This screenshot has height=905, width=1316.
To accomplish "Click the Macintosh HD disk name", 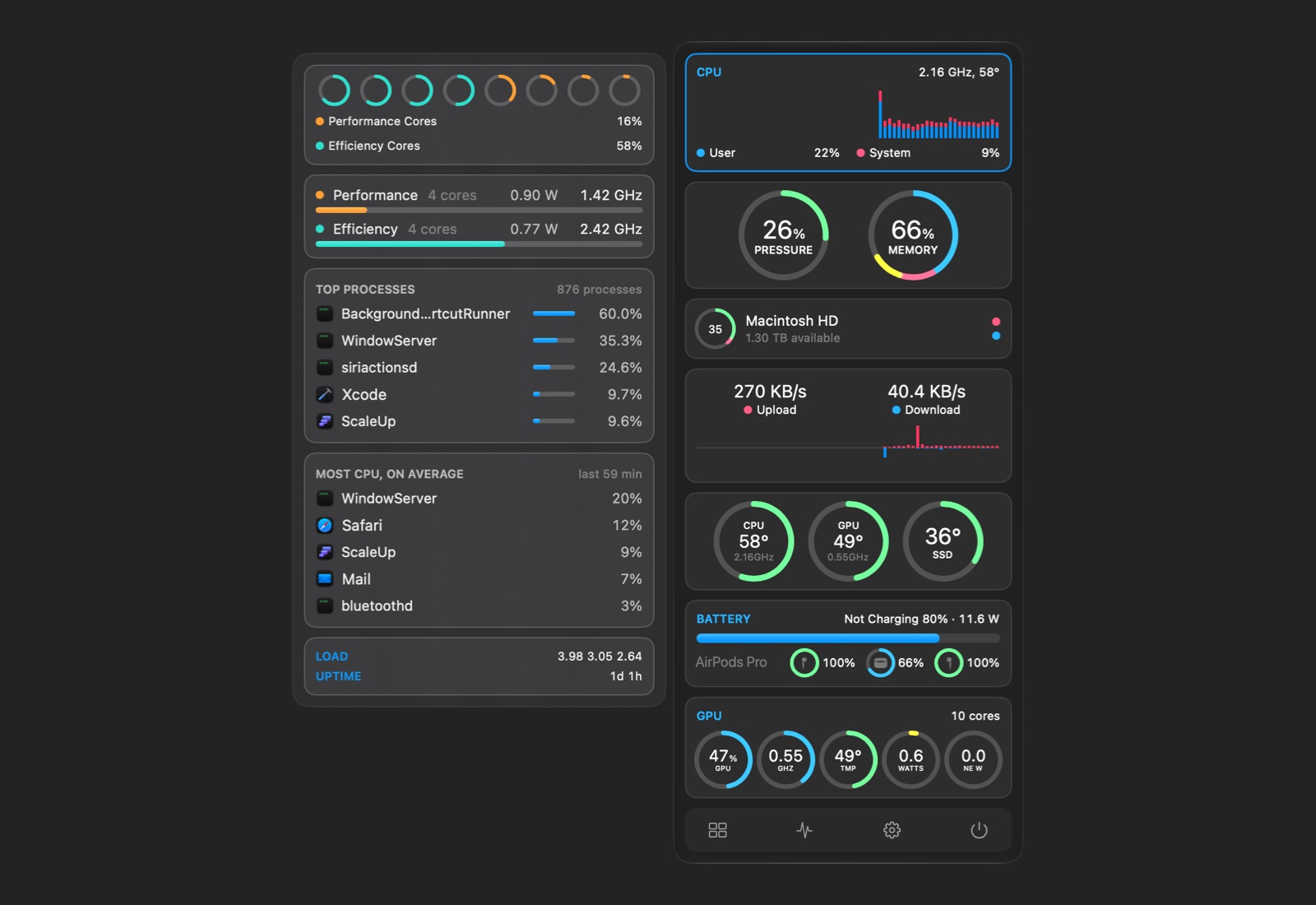I will (792, 321).
